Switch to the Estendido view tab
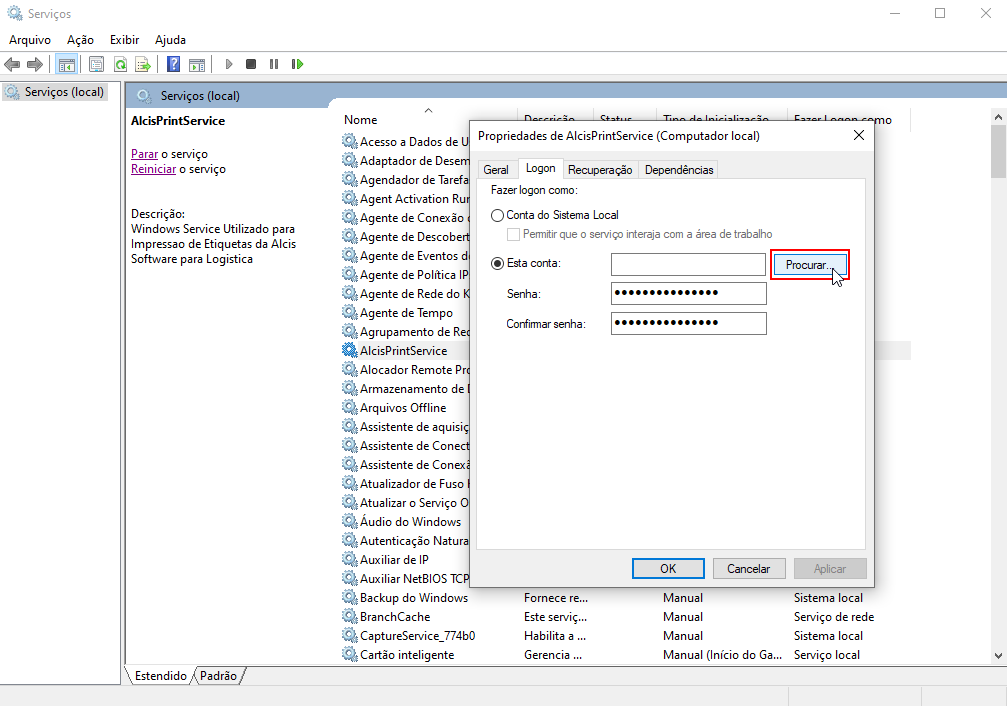The height and width of the screenshot is (706, 1007). [161, 676]
